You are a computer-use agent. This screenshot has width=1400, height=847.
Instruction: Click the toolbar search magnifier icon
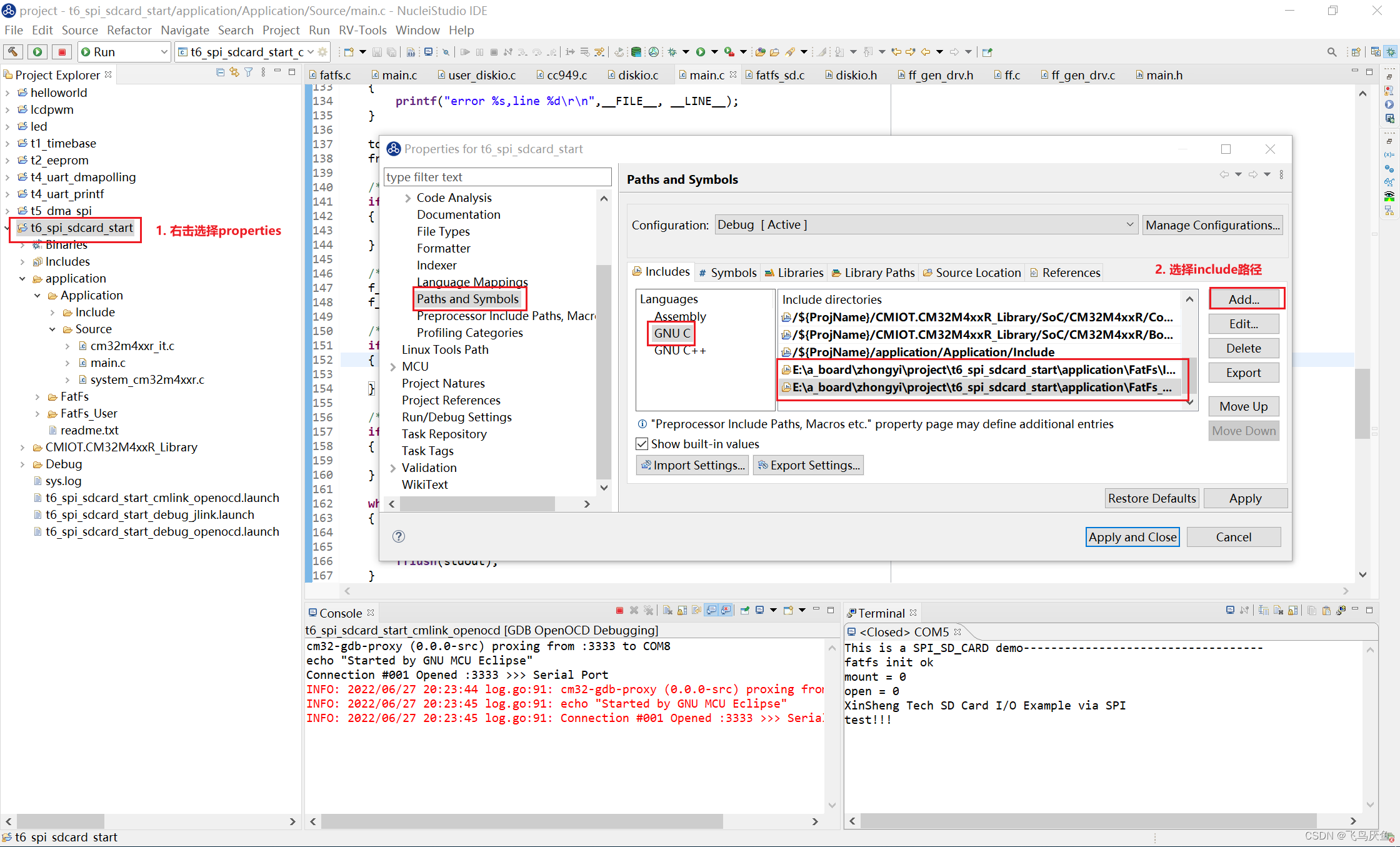[1331, 52]
